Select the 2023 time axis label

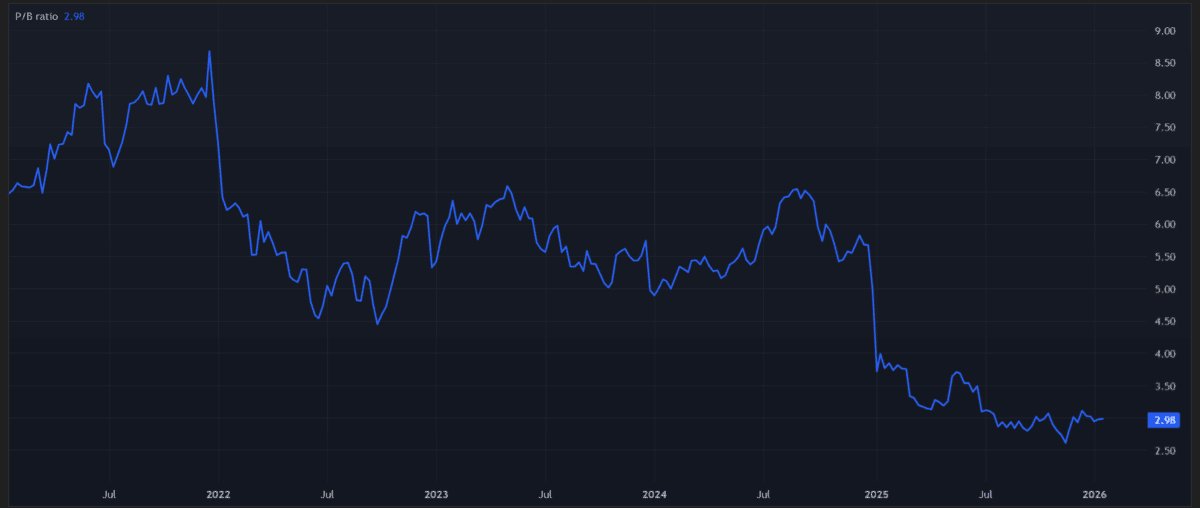436,494
